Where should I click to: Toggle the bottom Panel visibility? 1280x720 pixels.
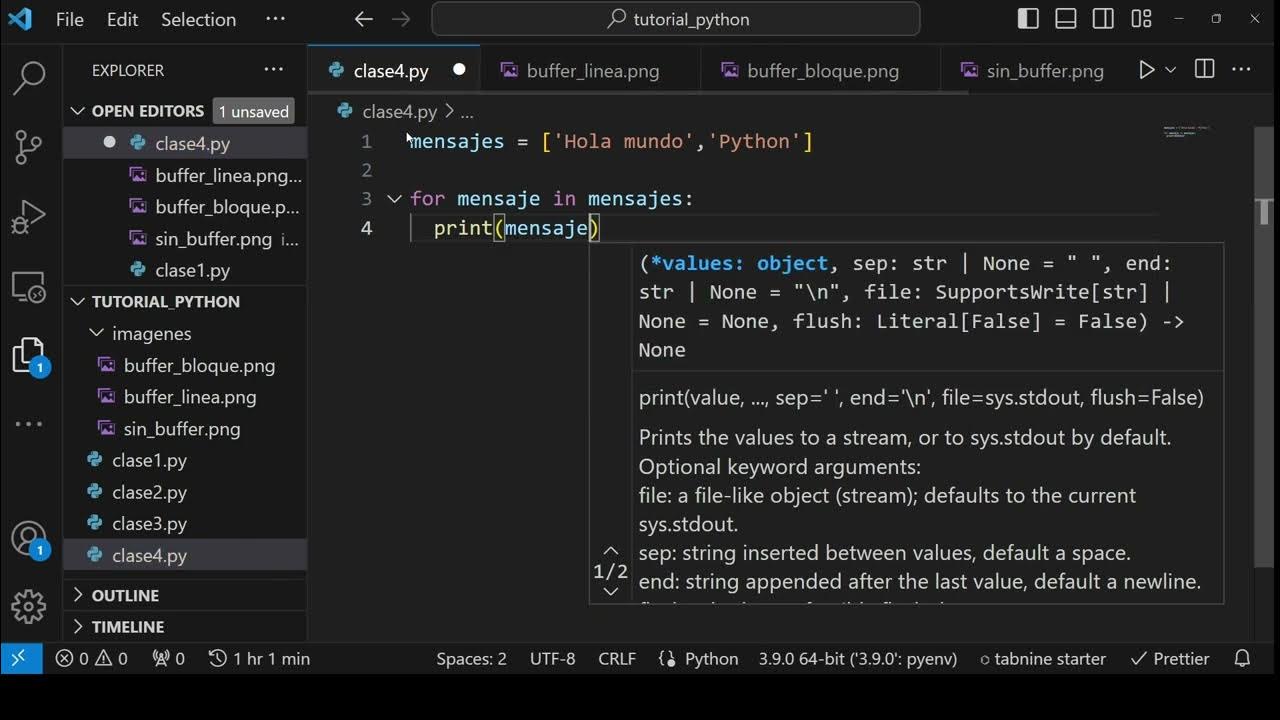coord(1066,19)
